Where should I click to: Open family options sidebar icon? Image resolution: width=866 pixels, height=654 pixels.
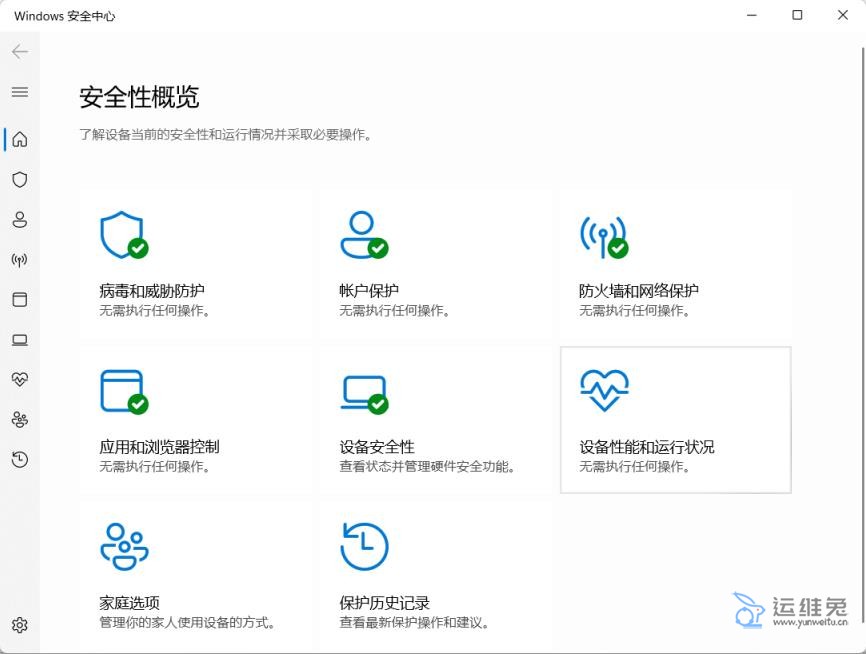click(x=19, y=420)
